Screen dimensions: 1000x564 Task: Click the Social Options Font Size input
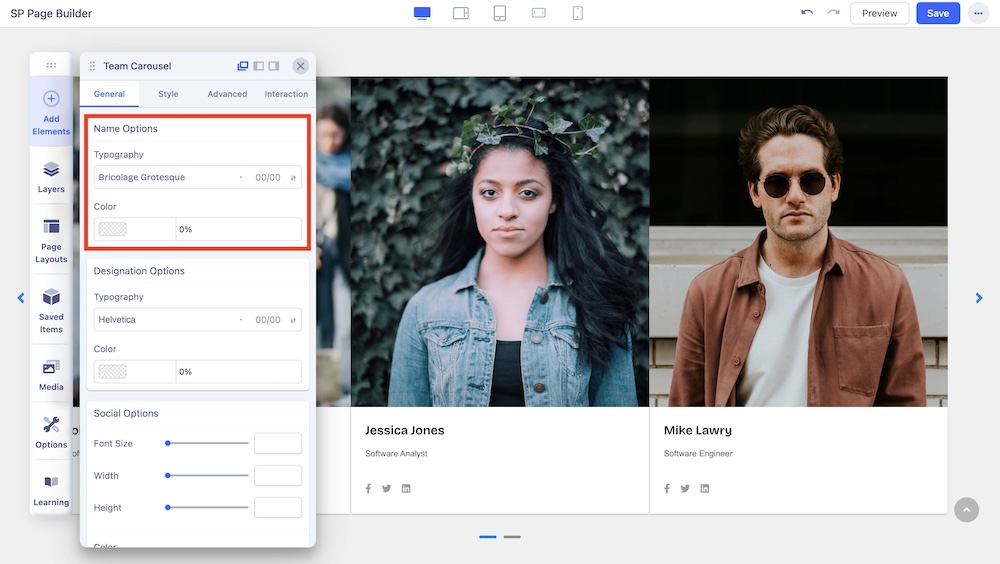(x=277, y=444)
